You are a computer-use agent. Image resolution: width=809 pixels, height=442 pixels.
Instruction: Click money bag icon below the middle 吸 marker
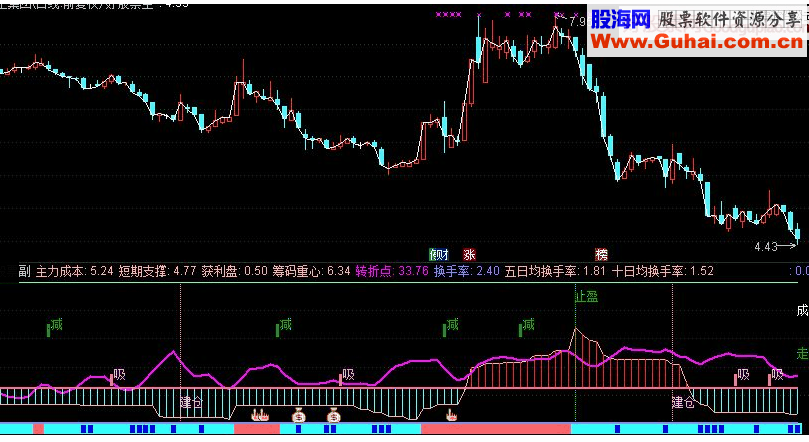(334, 415)
